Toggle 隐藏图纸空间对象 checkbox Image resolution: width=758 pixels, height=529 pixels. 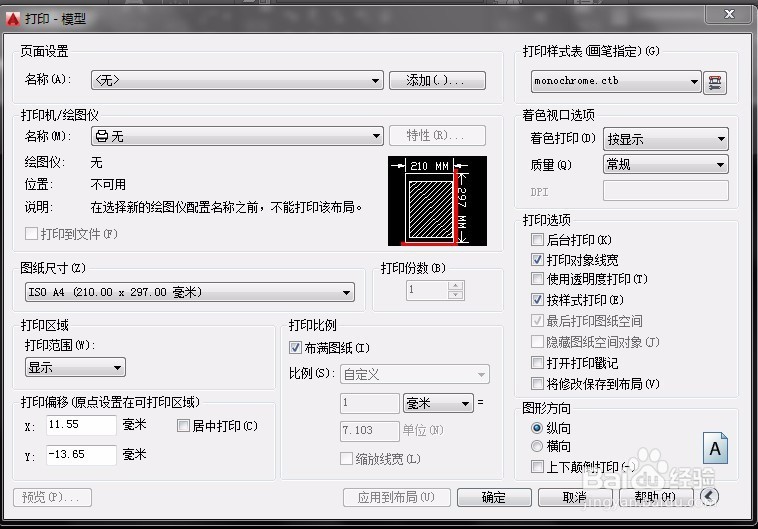[x=537, y=342]
